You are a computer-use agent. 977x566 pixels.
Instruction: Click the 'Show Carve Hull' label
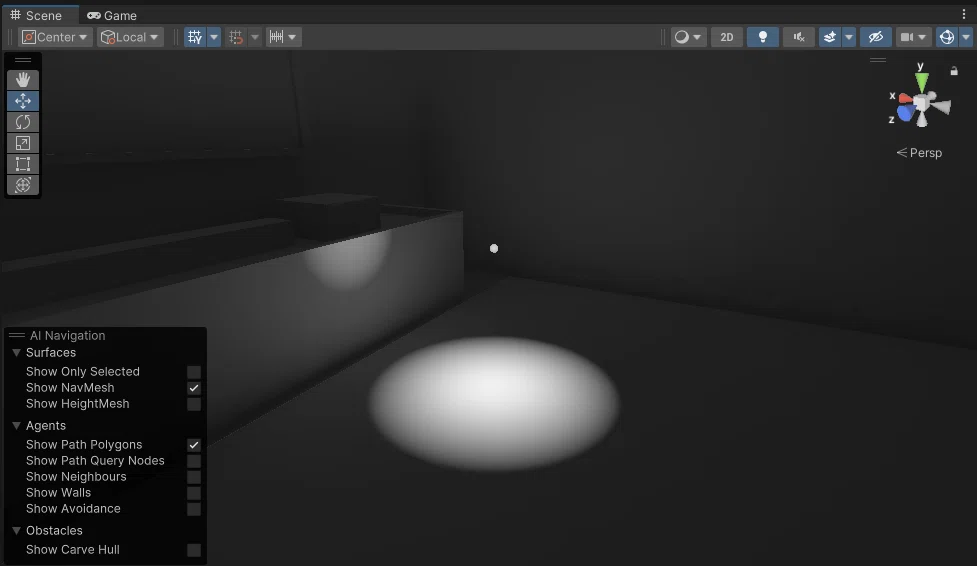coord(73,550)
